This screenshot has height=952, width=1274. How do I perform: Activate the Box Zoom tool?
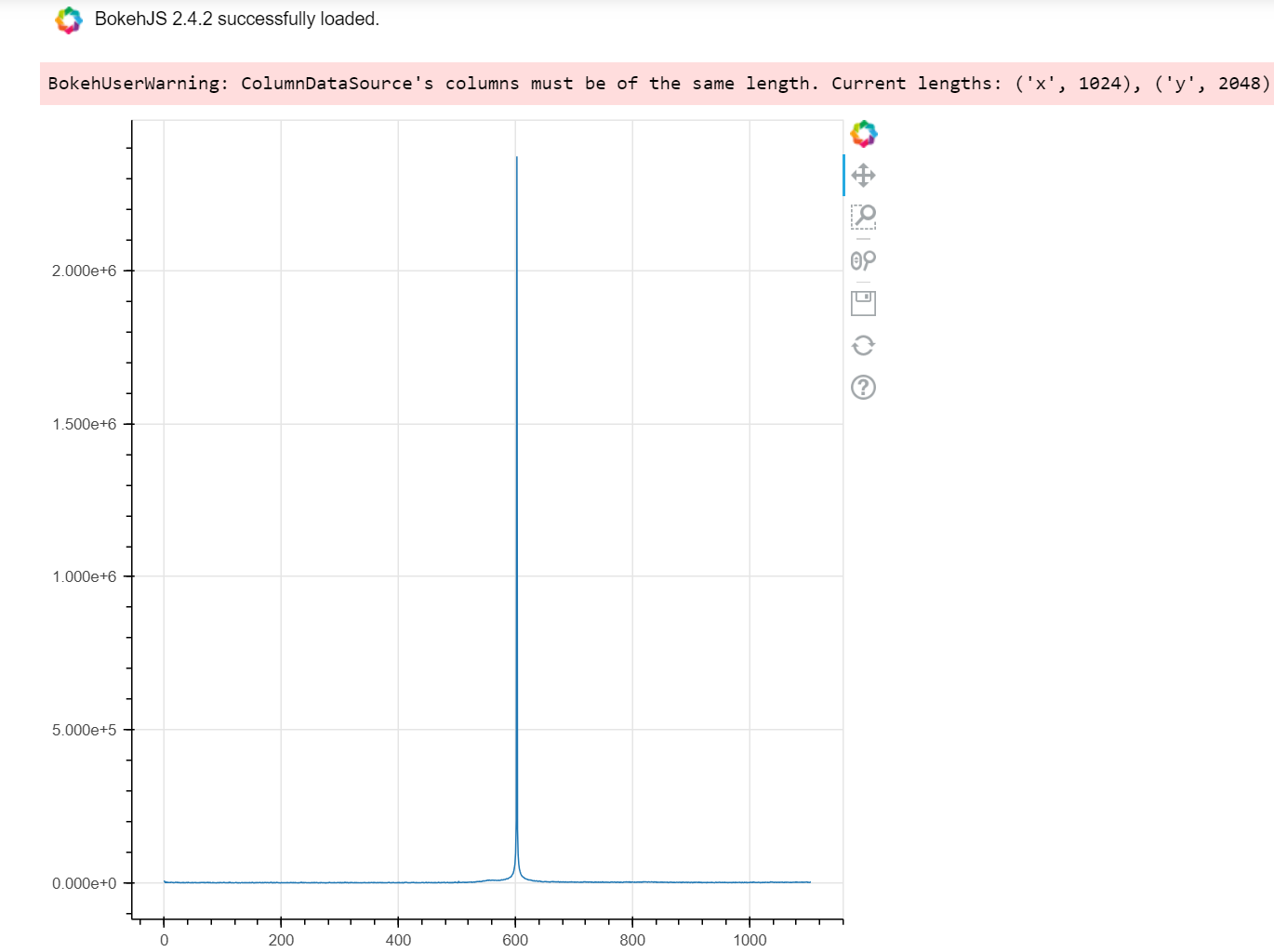tap(864, 218)
